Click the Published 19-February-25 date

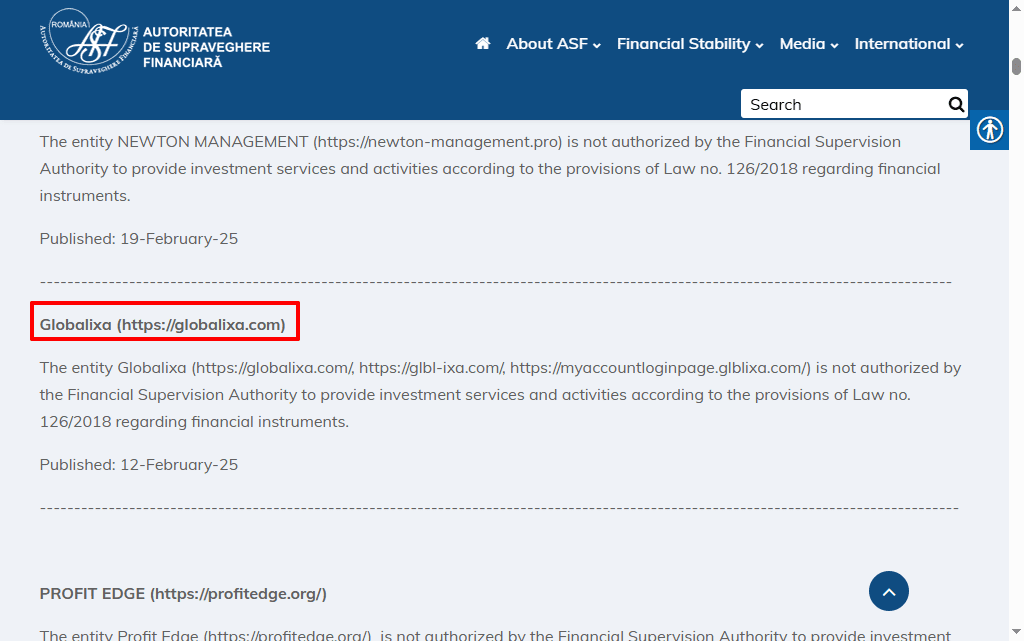point(139,239)
